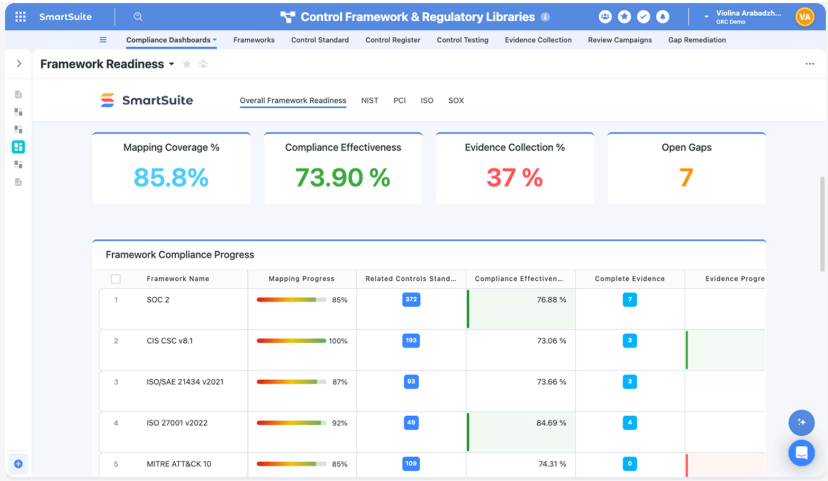
Task: Click the Compliance Effectiveness 73.90 % card
Action: (343, 168)
